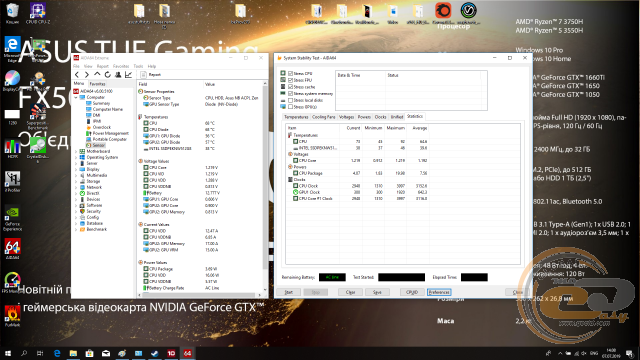The width and height of the screenshot is (640, 360).
Task: Open FurMark desktop icon
Action: pos(12,316)
